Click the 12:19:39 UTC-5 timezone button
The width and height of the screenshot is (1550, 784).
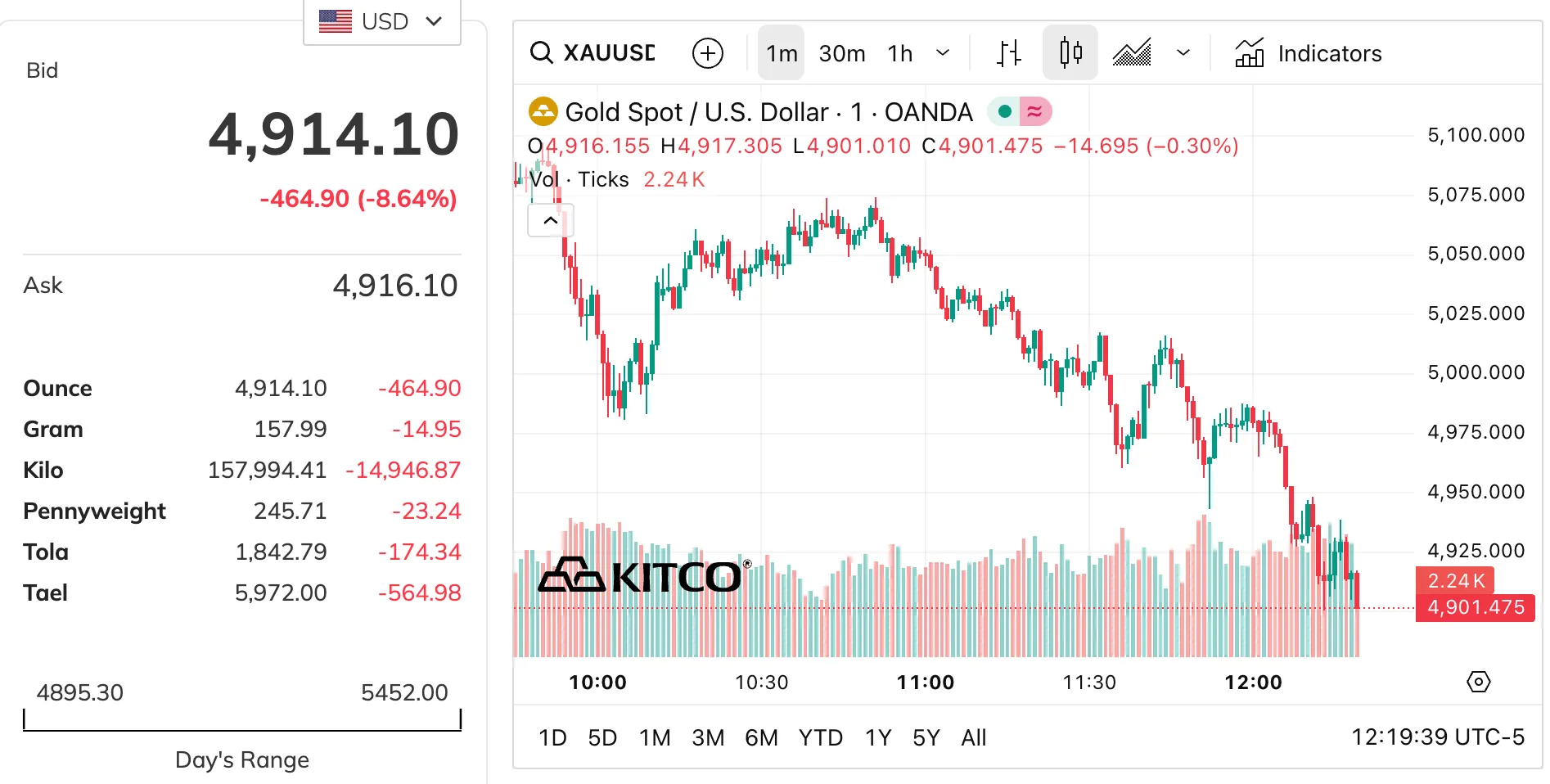(1437, 737)
